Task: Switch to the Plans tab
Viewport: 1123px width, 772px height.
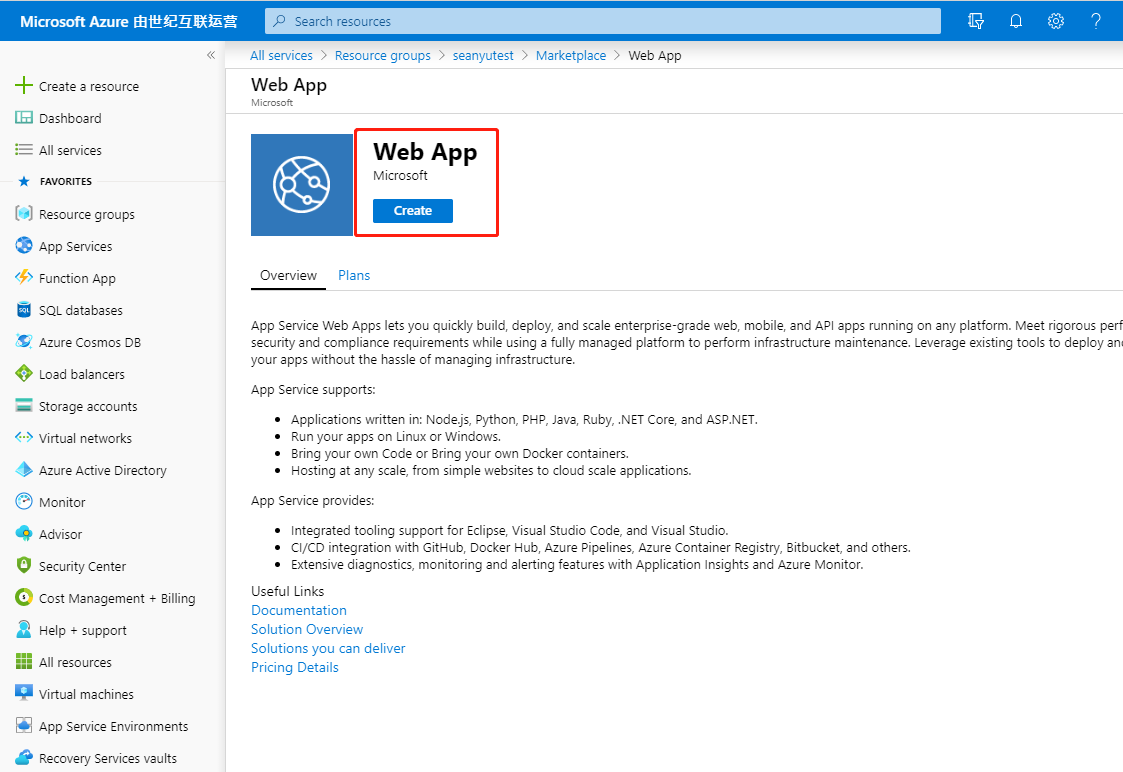Action: 354,276
